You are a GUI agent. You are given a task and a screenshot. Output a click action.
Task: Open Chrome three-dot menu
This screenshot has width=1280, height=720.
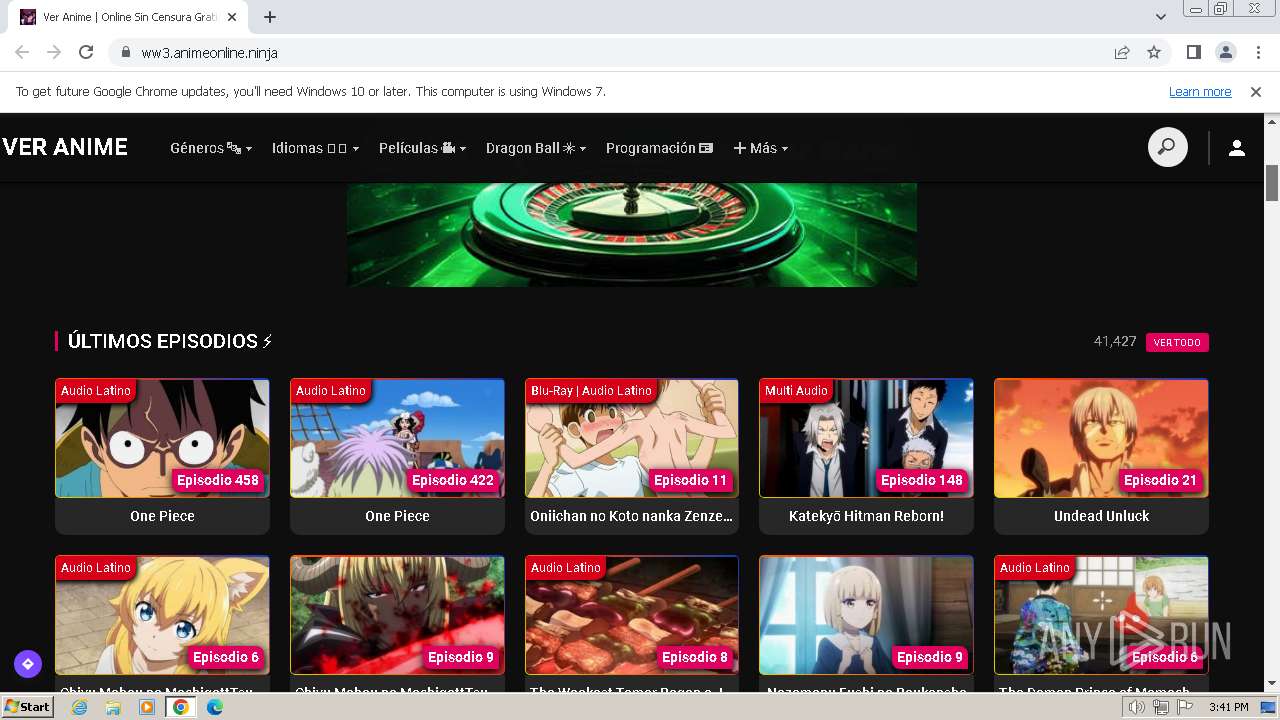(x=1257, y=52)
